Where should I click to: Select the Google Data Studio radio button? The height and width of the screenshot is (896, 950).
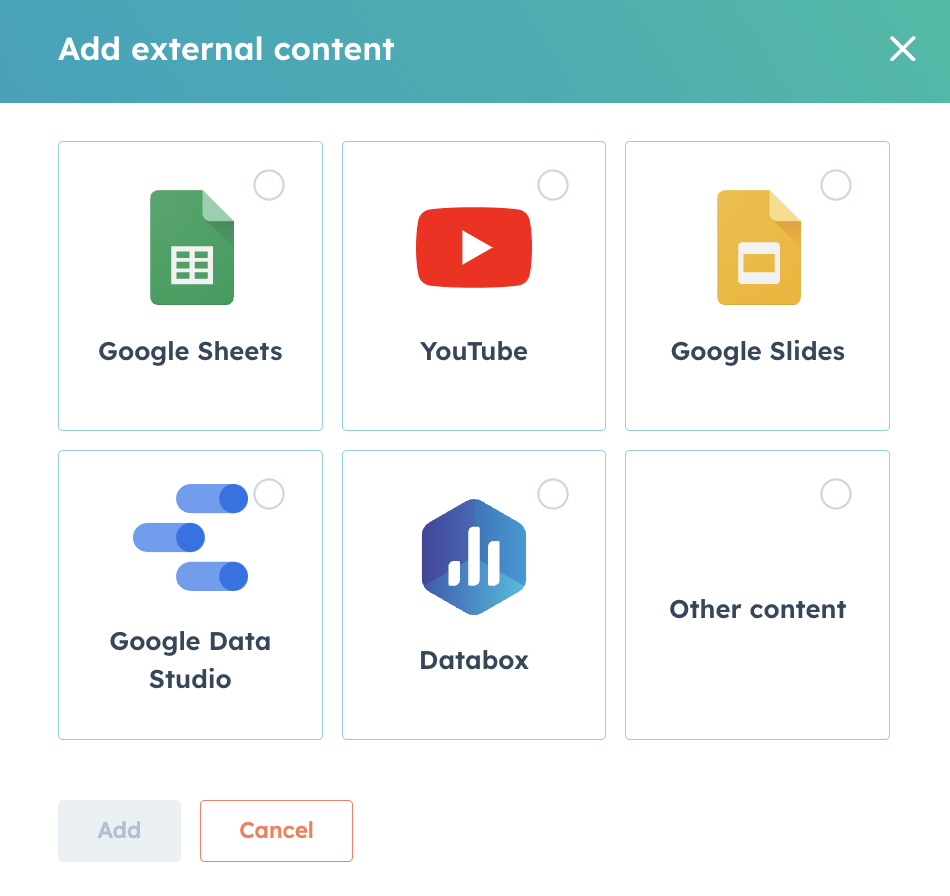click(x=269, y=494)
